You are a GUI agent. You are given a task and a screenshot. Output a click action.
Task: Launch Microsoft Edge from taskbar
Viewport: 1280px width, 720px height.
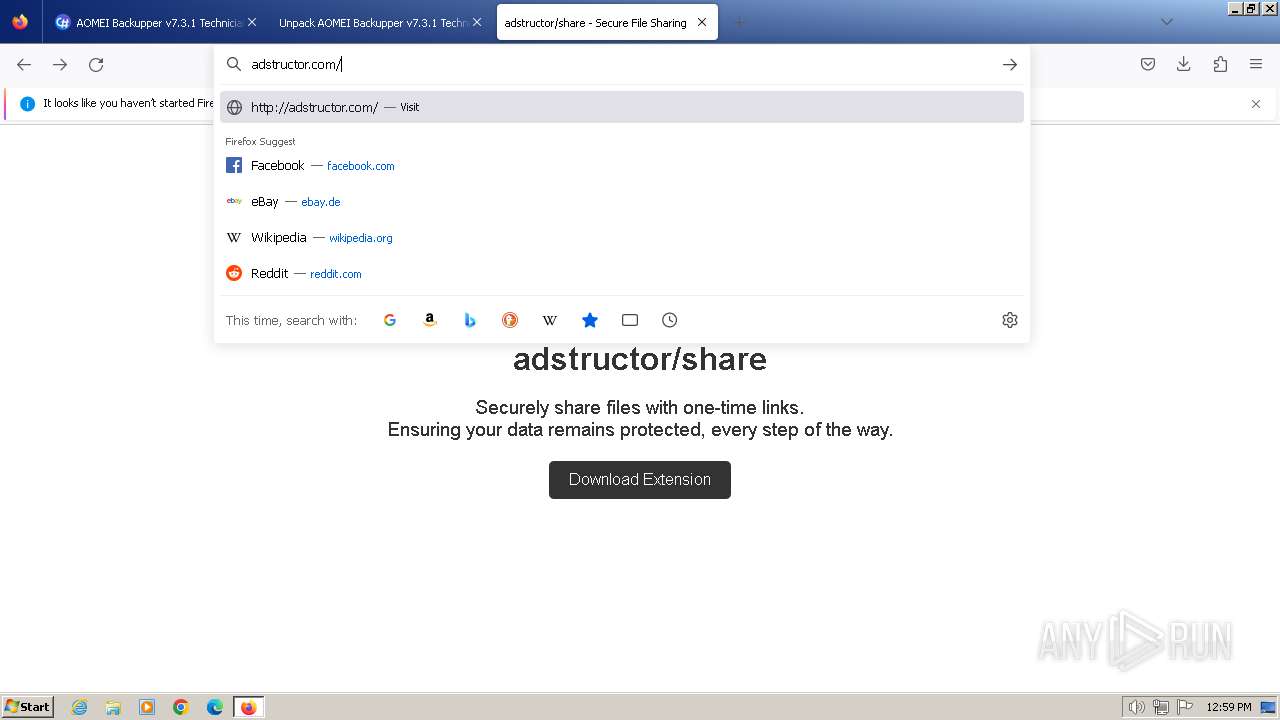tap(215, 707)
